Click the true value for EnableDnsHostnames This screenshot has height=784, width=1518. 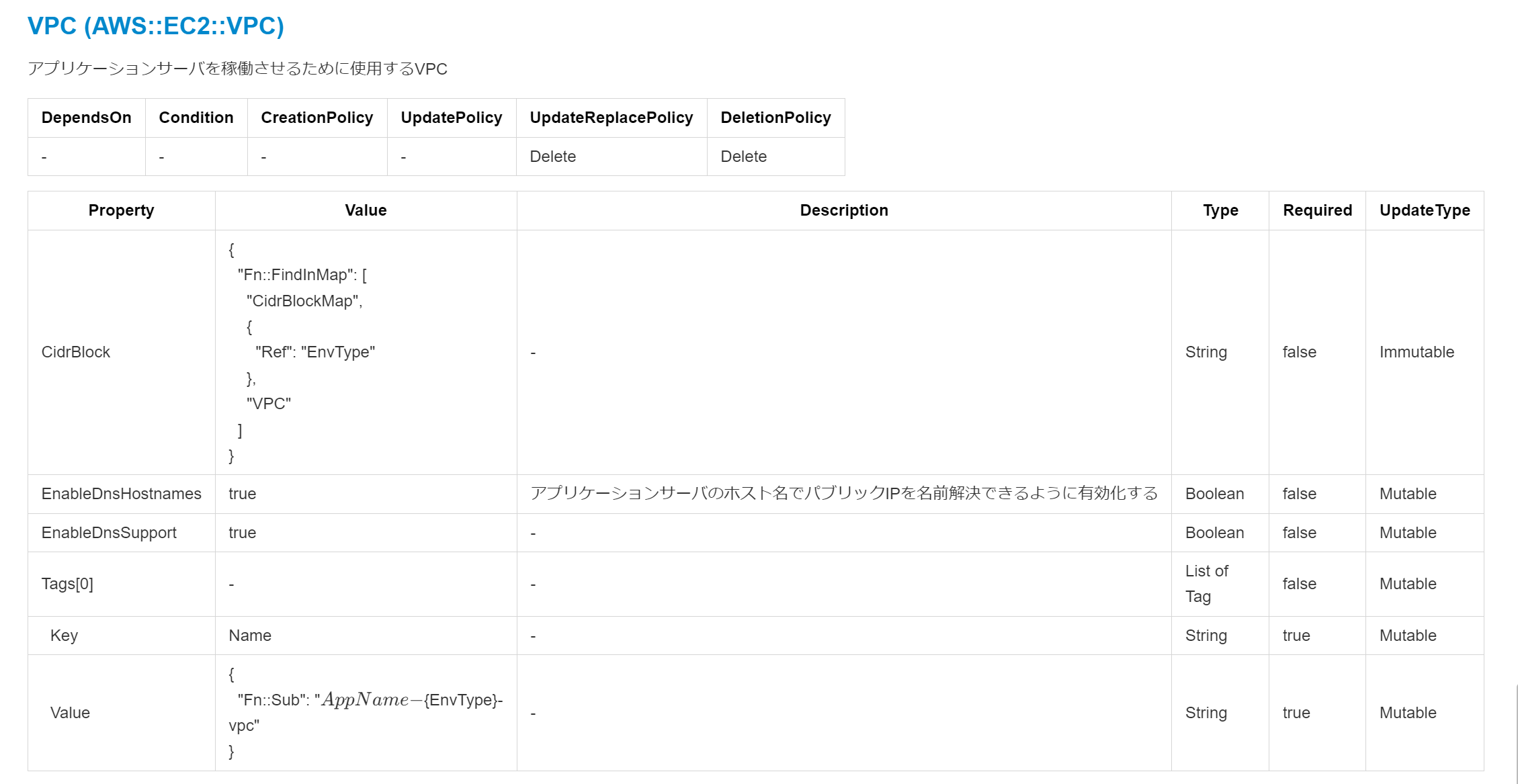coord(243,494)
